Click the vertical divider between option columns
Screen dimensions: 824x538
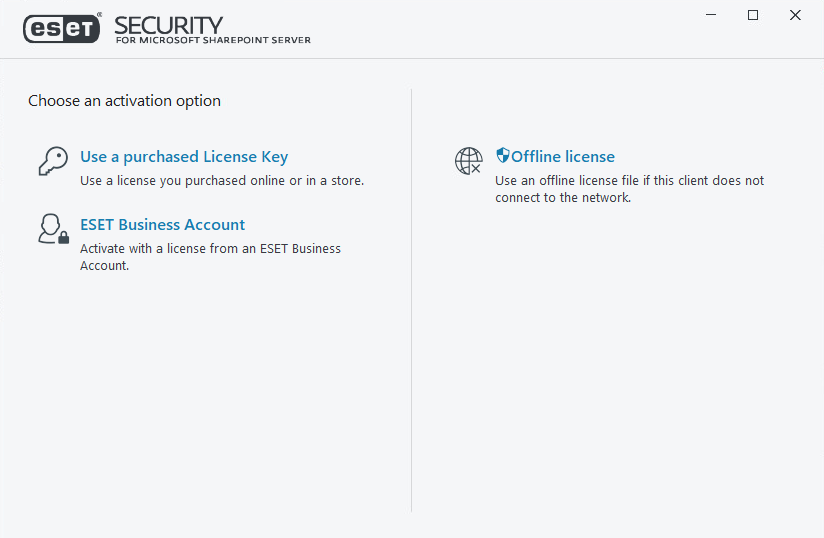coord(412,300)
